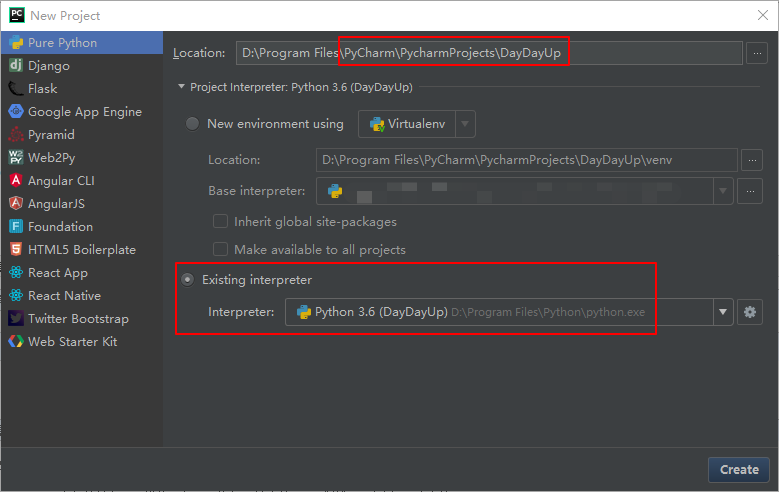
Task: Click the PyCharm logo in title bar
Action: (17, 15)
